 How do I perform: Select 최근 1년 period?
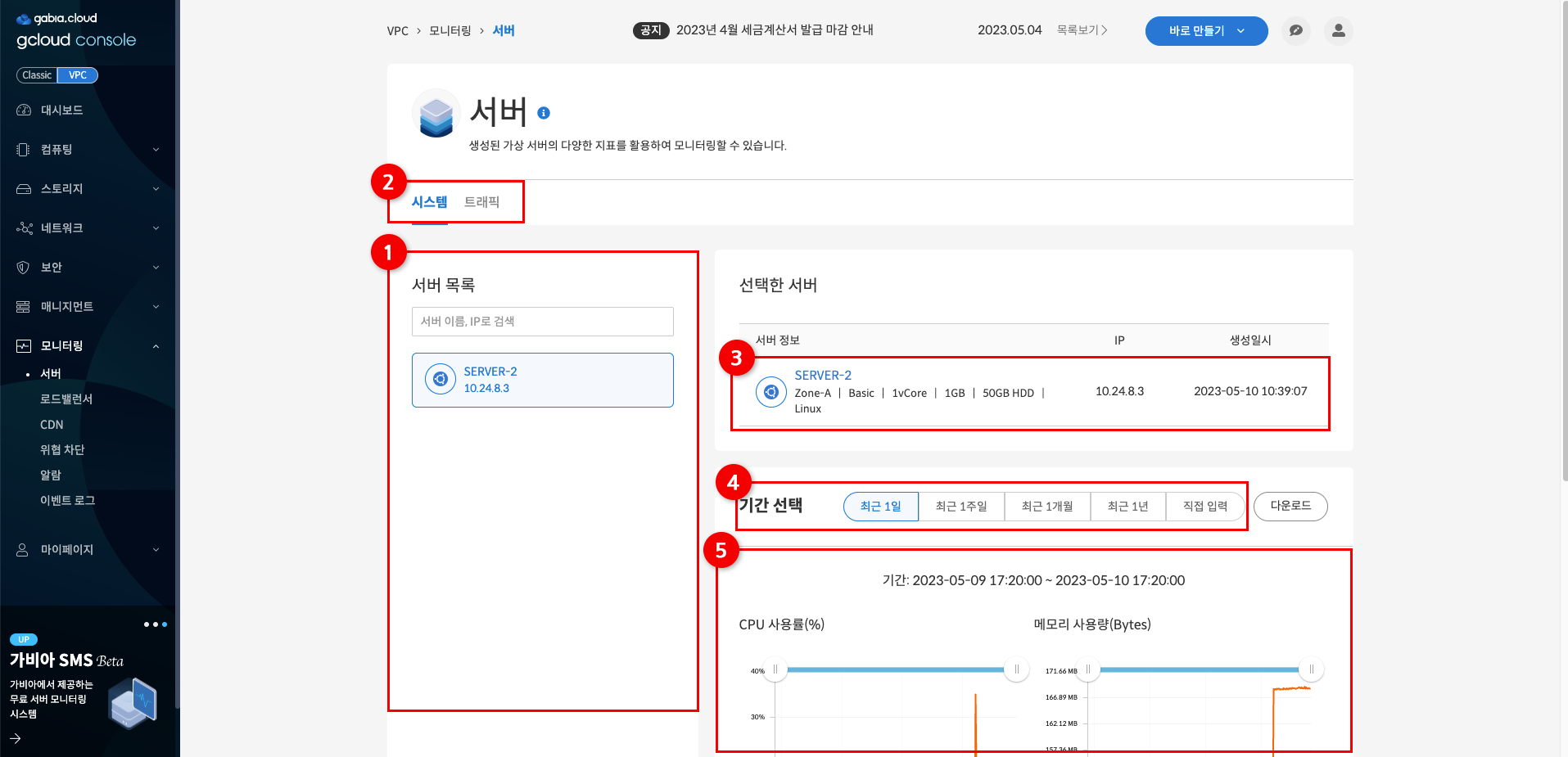click(1128, 507)
